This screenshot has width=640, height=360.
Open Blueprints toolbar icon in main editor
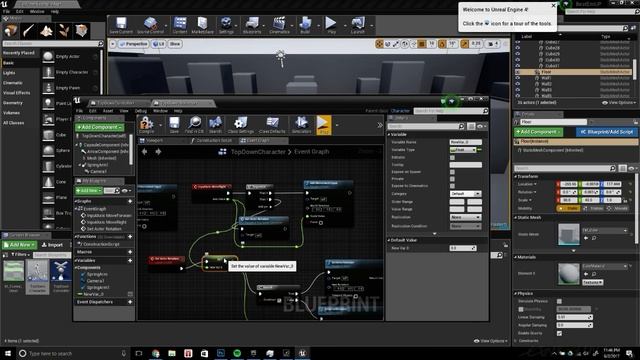click(x=252, y=25)
